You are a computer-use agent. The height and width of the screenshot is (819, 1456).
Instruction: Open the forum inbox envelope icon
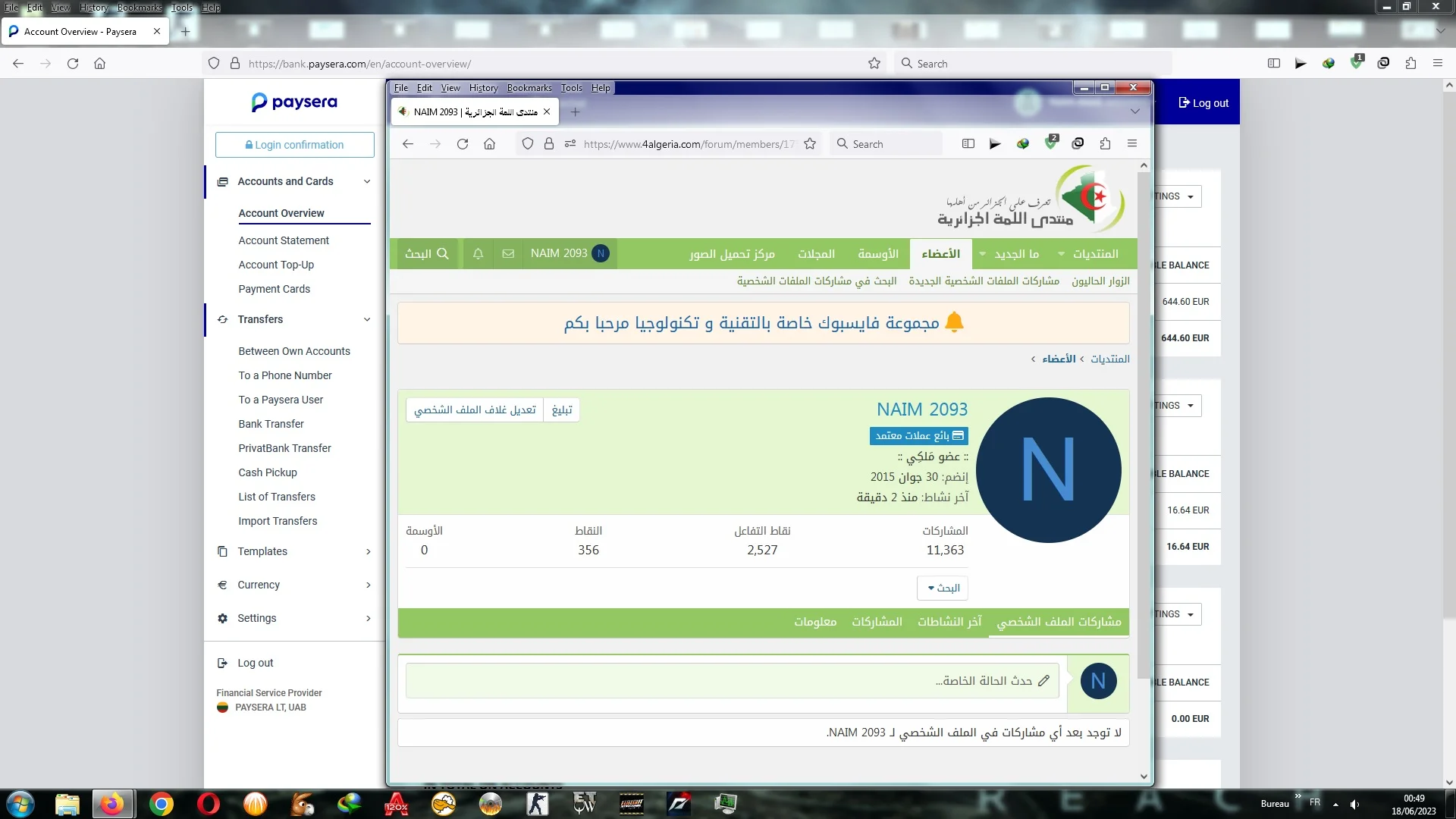tap(508, 254)
